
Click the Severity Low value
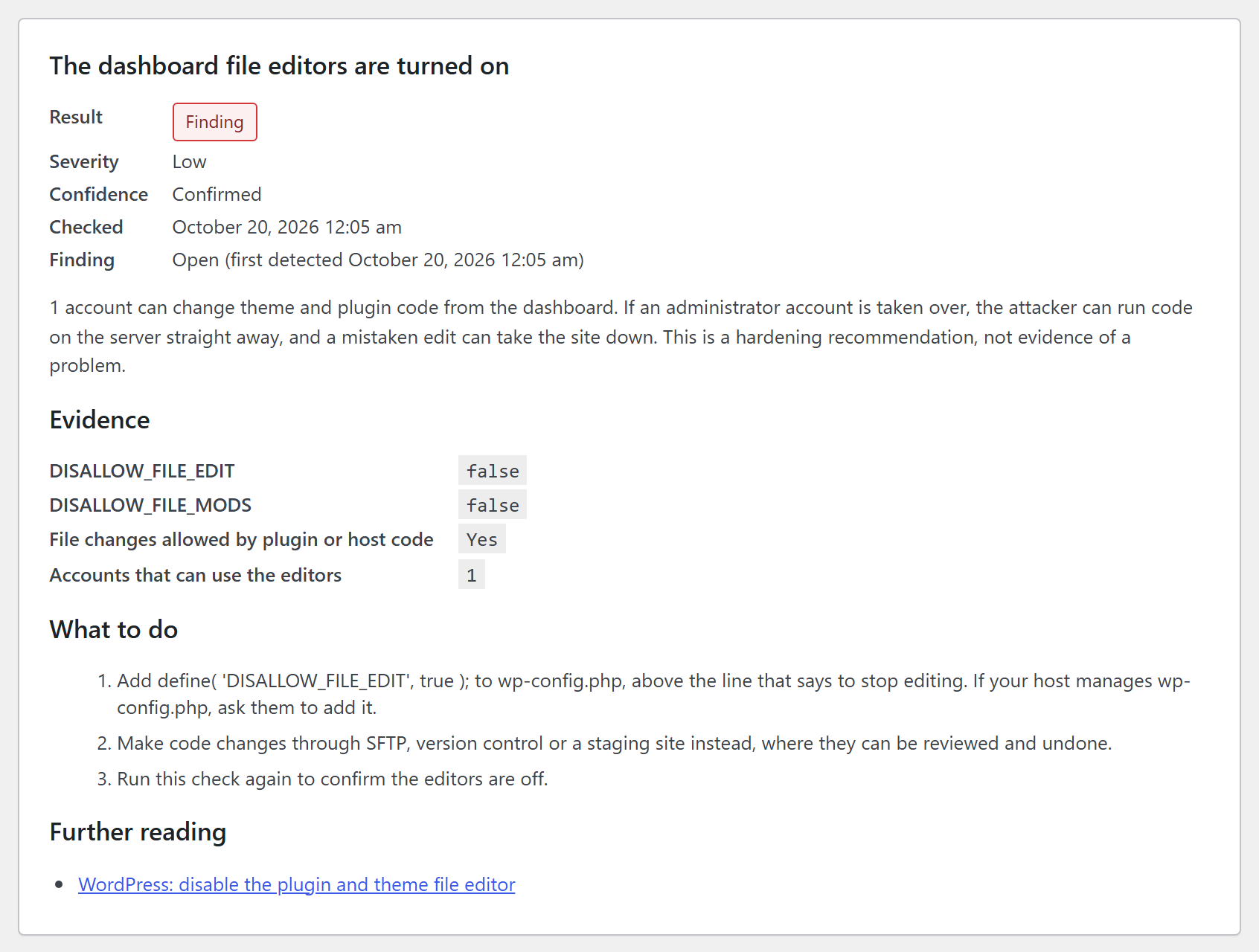point(189,161)
